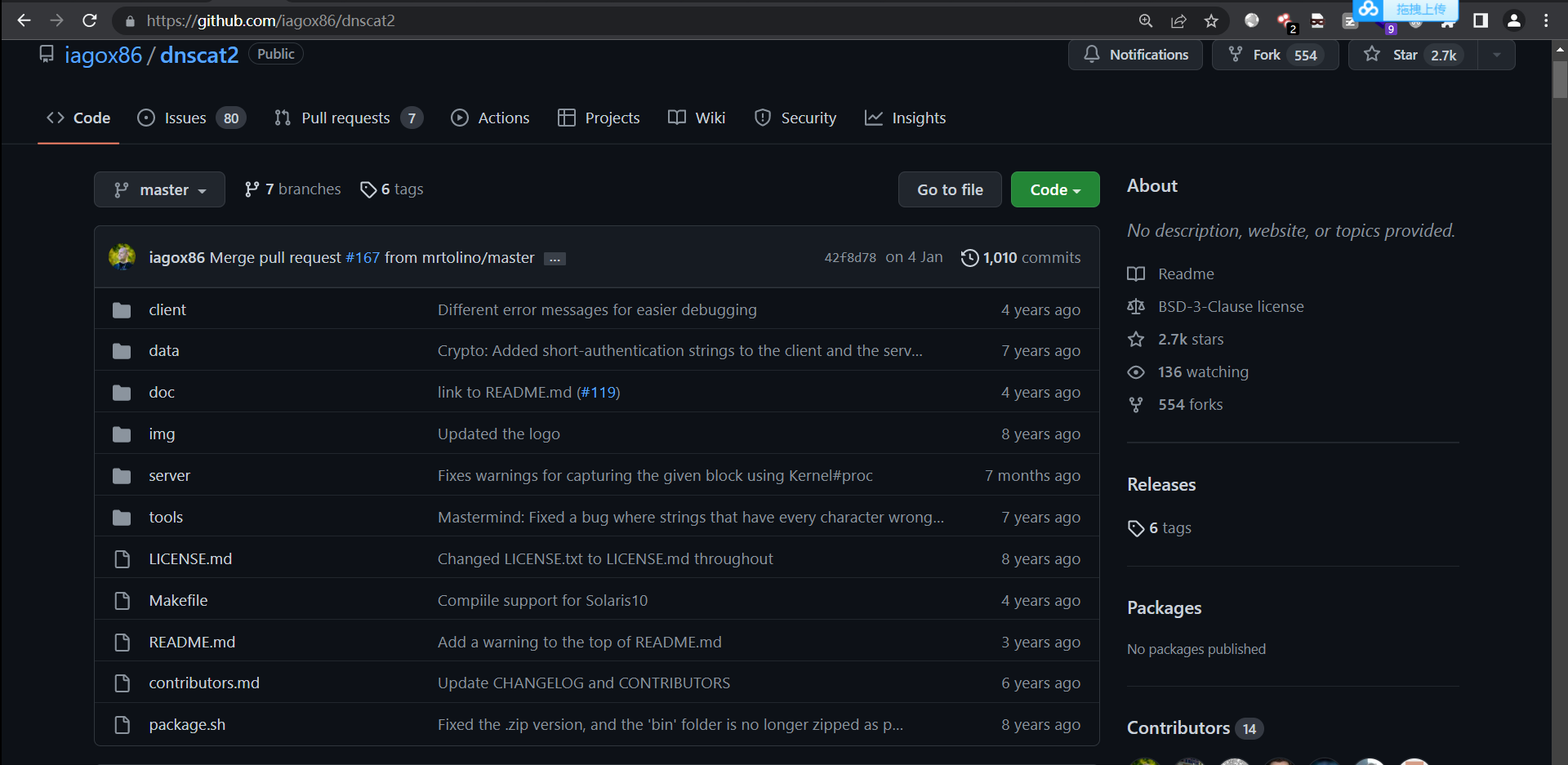Image resolution: width=1568 pixels, height=765 pixels.
Task: Open the client folder
Action: 167,310
